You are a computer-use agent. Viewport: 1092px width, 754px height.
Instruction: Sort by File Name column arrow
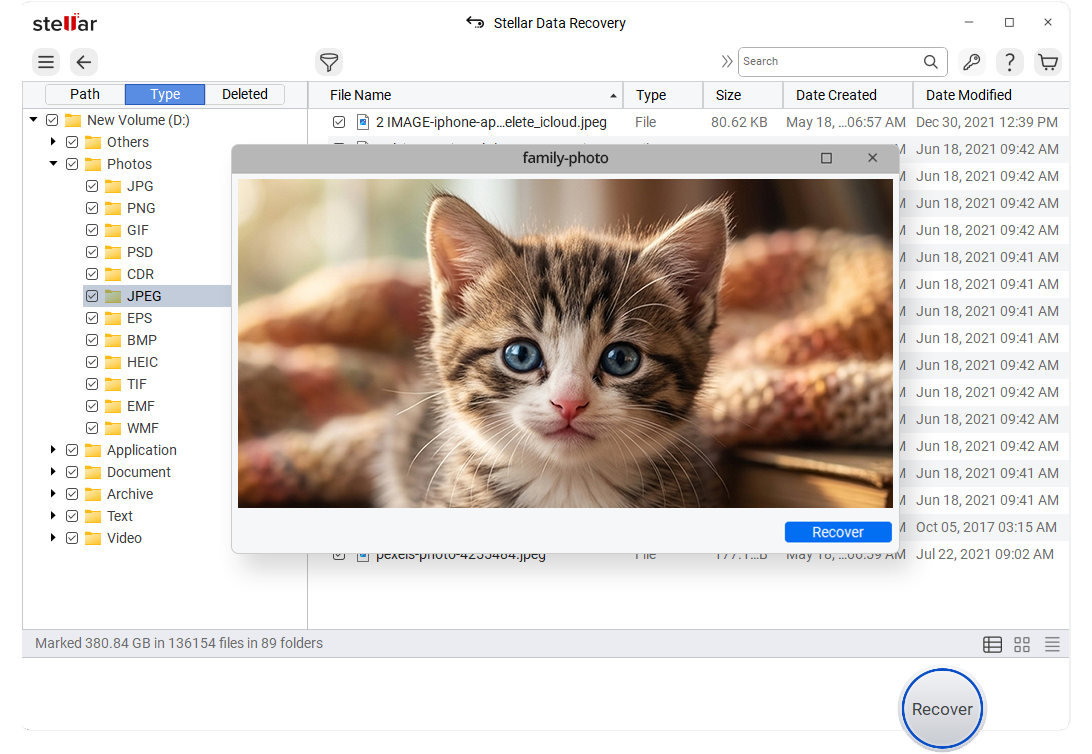(613, 95)
